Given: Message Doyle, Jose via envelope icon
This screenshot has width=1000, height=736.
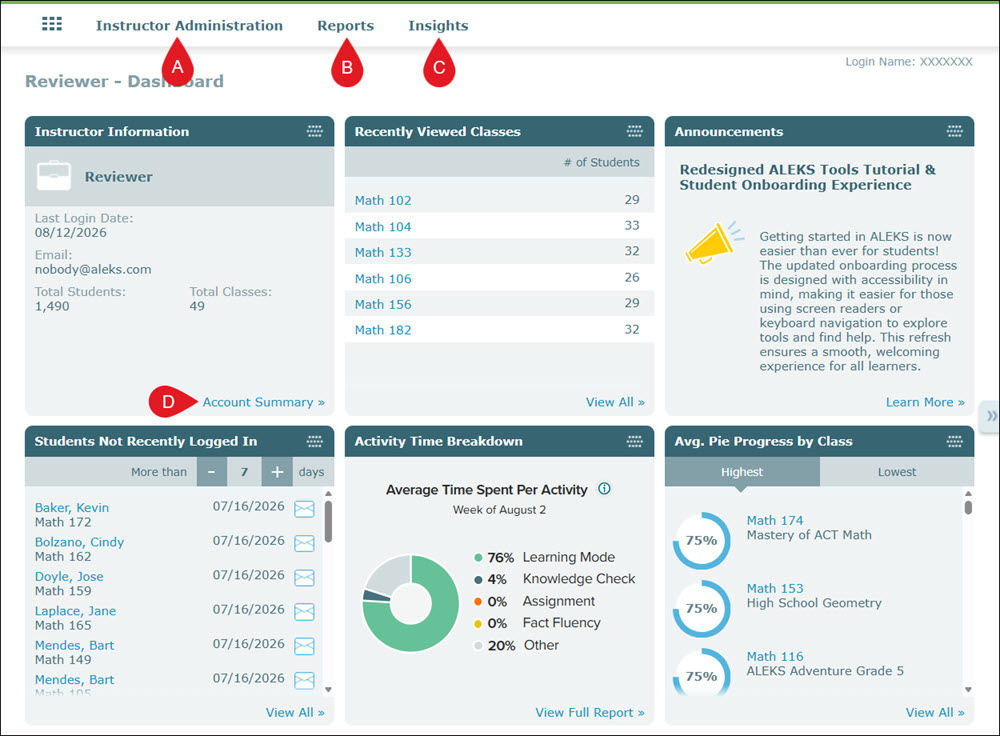Looking at the screenshot, I should pyautogui.click(x=304, y=577).
